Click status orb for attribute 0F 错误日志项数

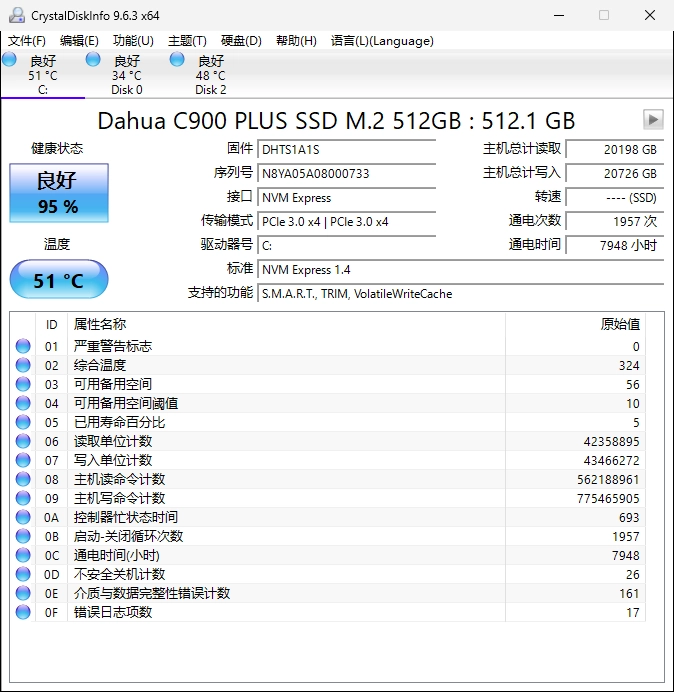(23, 612)
